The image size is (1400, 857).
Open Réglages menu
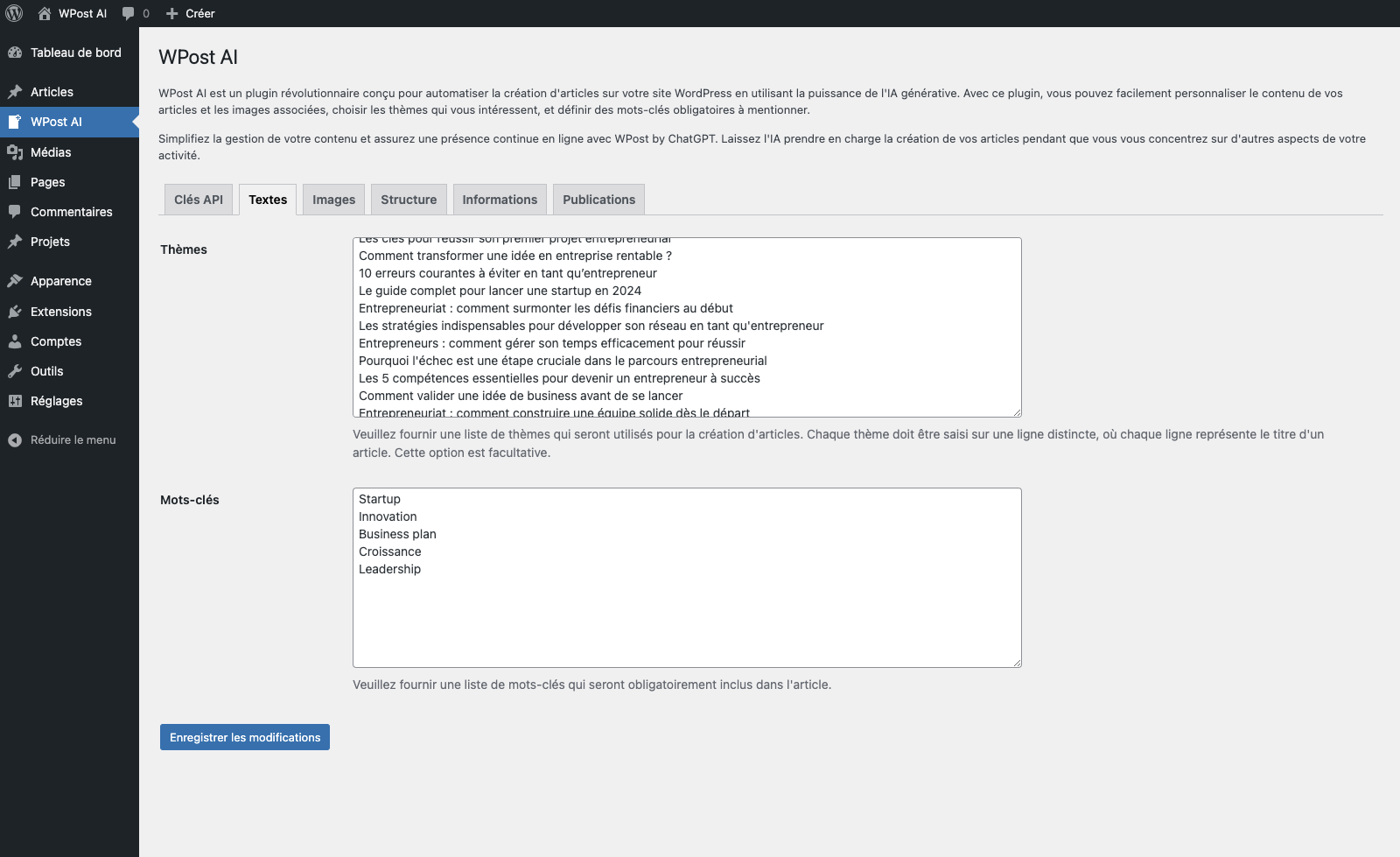pyautogui.click(x=69, y=401)
